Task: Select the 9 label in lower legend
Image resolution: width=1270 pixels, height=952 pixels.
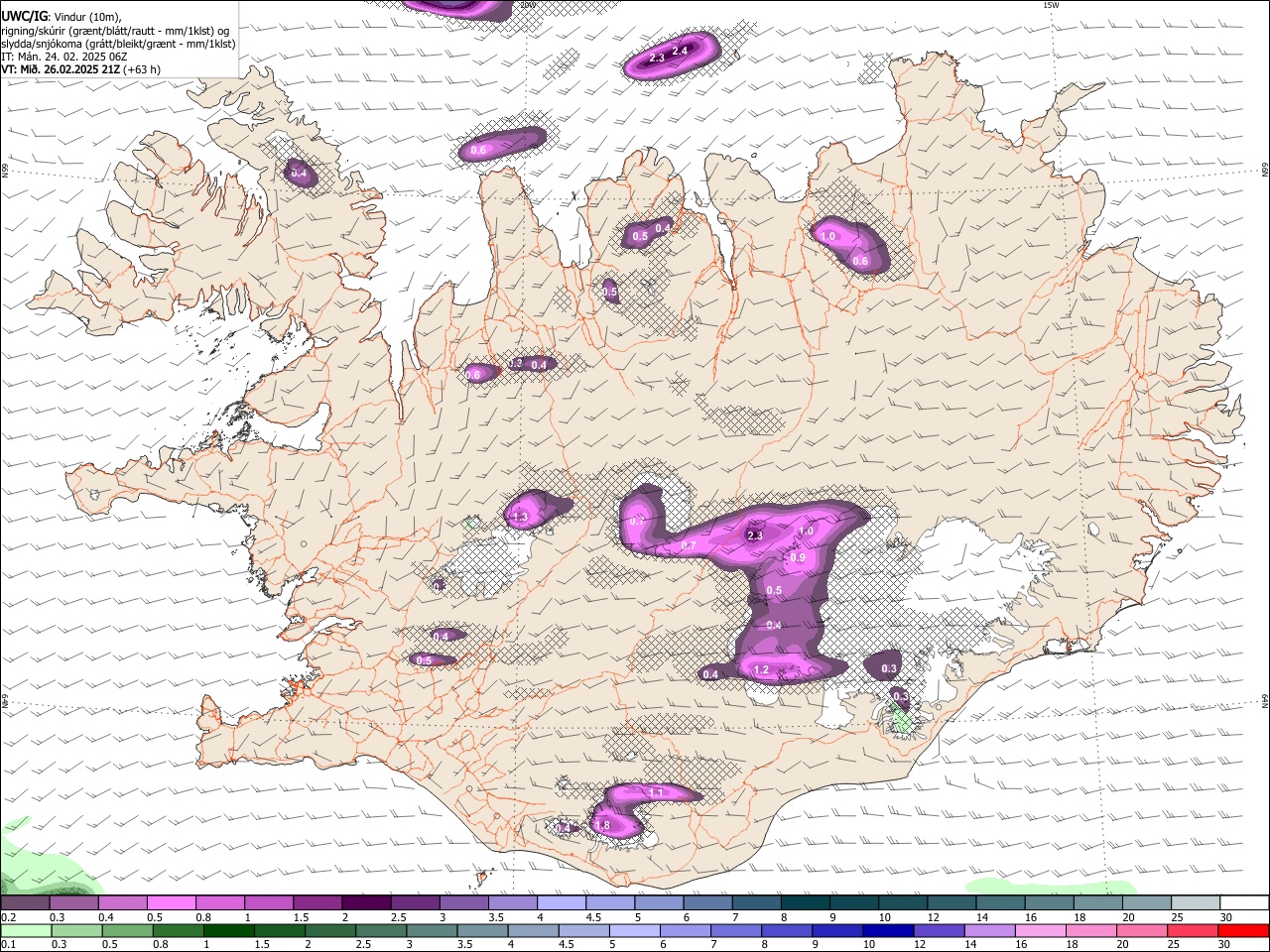Action: coord(818,945)
